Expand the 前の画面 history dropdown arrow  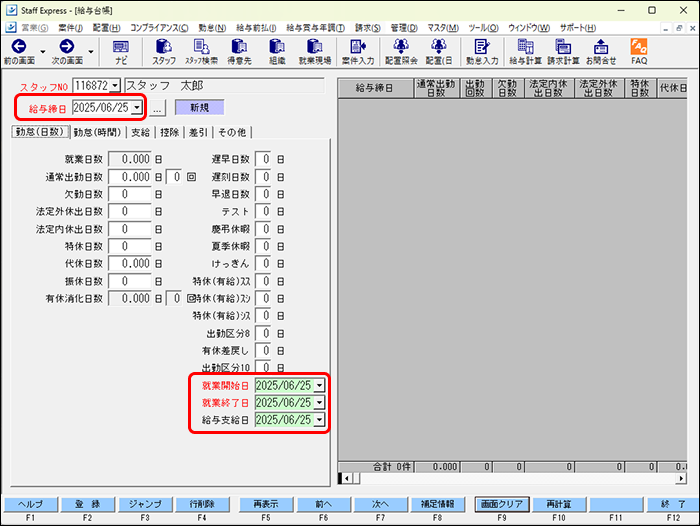[43, 52]
